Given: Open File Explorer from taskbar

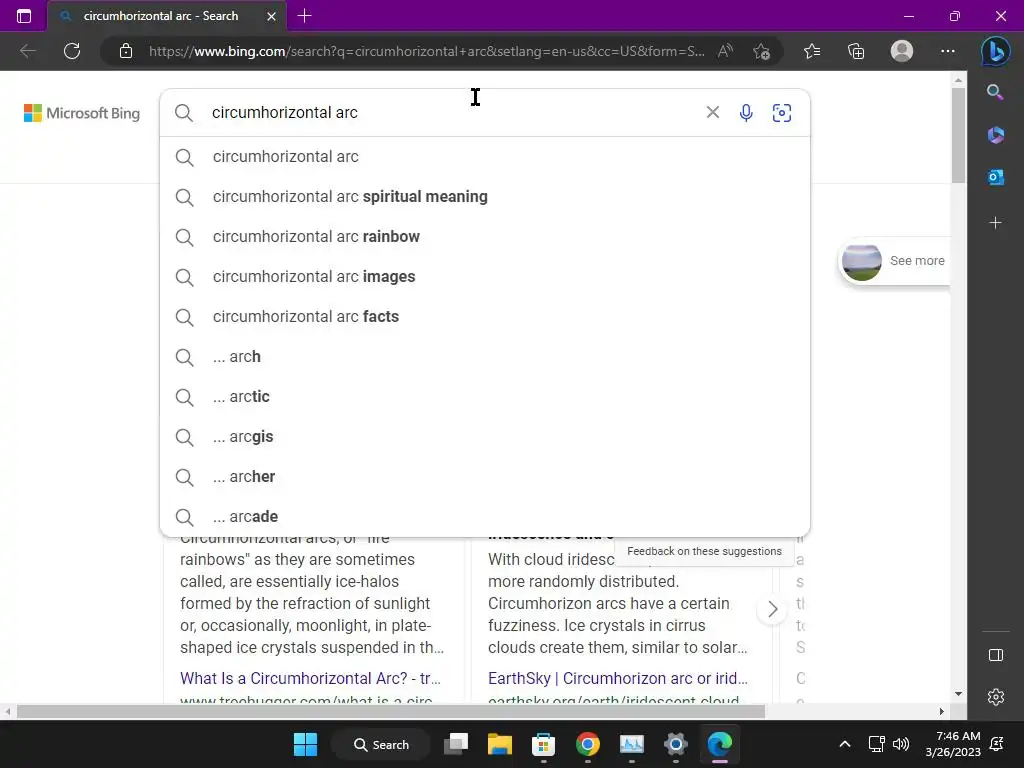Looking at the screenshot, I should tap(500, 744).
